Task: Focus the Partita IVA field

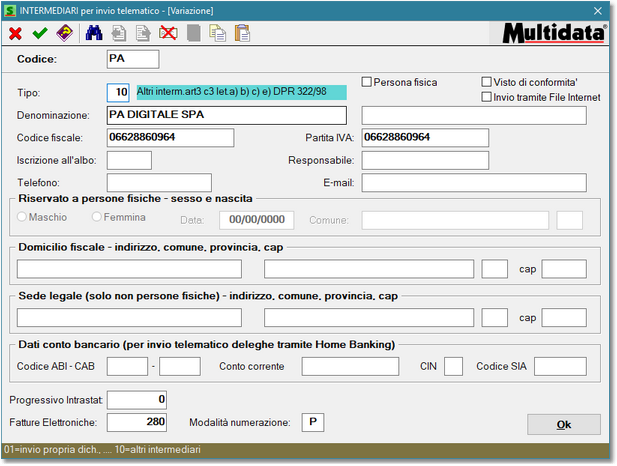Action: pos(425,138)
